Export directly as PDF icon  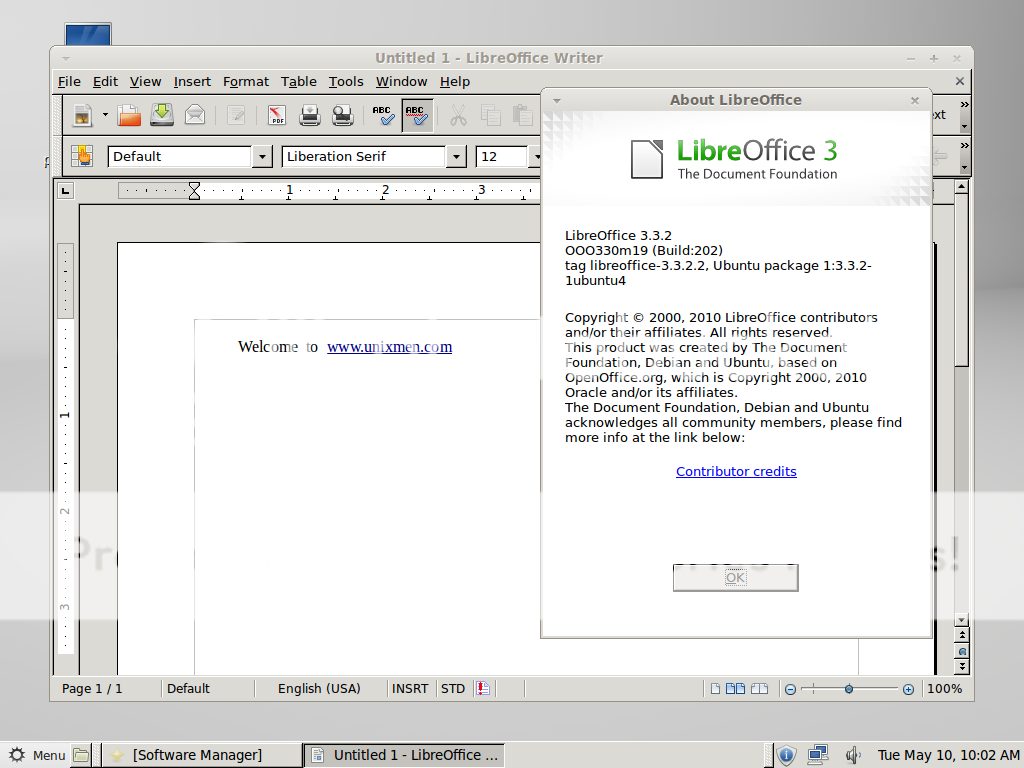click(277, 116)
